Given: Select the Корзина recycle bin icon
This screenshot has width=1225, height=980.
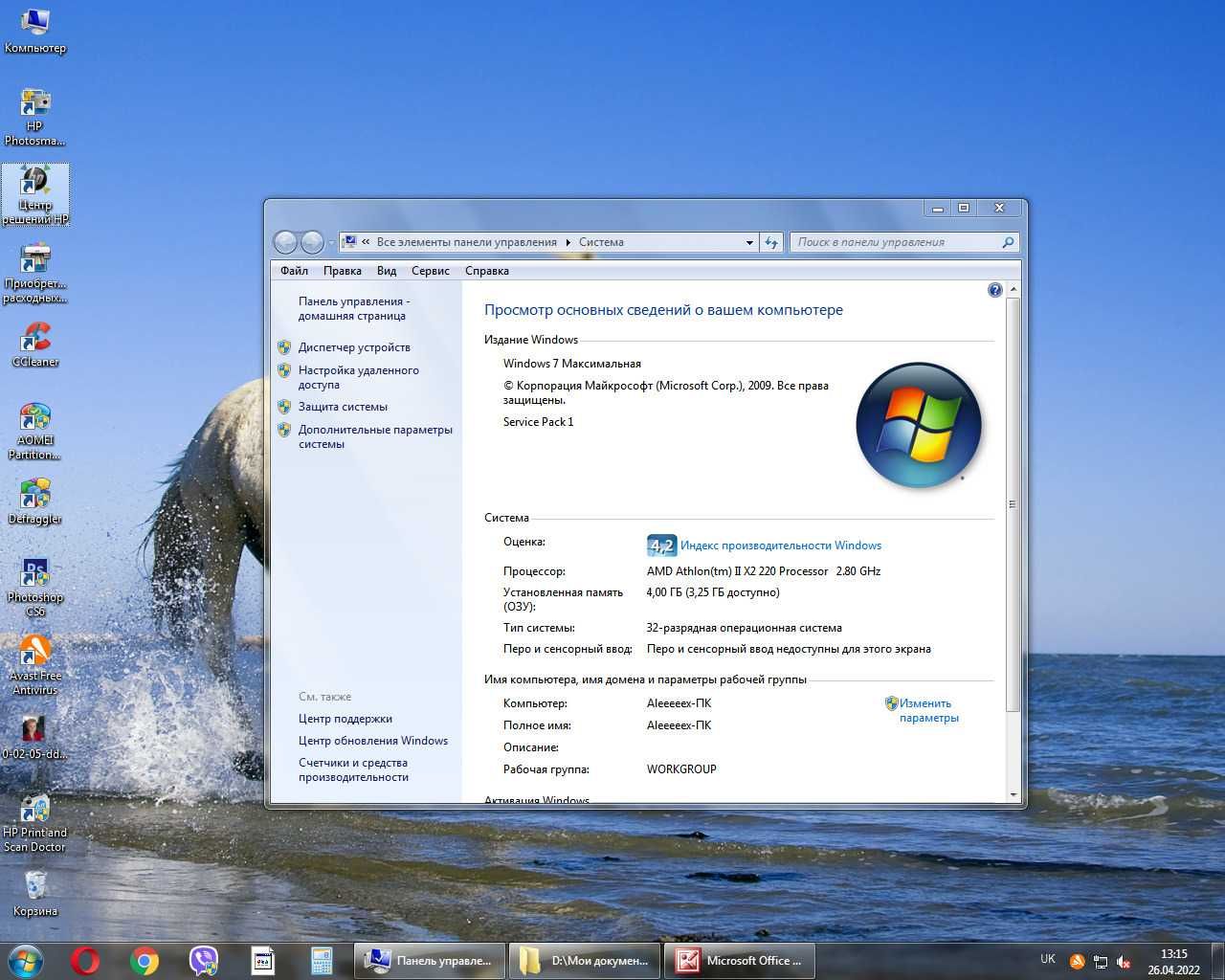Looking at the screenshot, I should [x=35, y=894].
